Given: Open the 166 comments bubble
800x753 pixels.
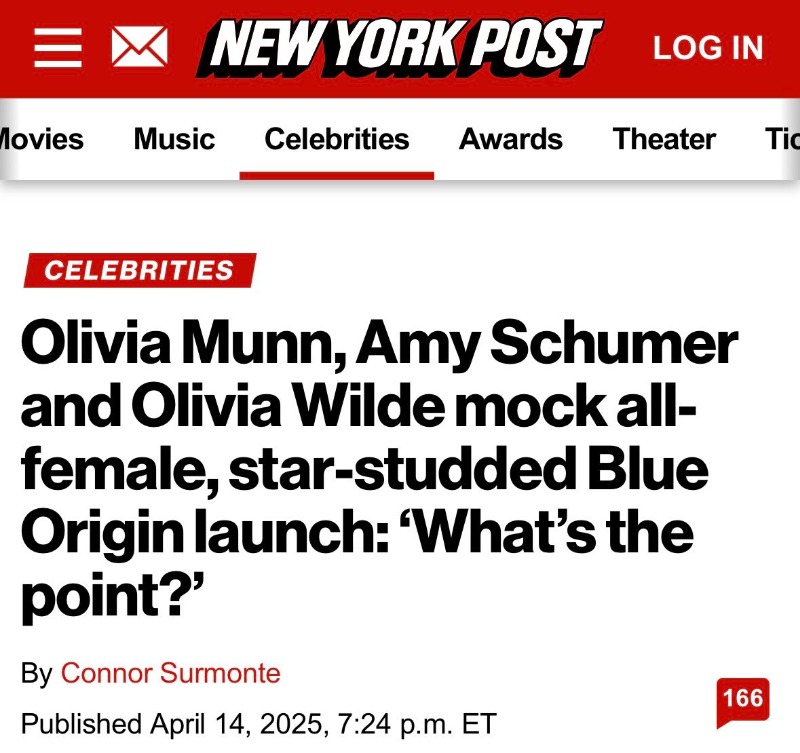Looking at the screenshot, I should pyautogui.click(x=742, y=697).
